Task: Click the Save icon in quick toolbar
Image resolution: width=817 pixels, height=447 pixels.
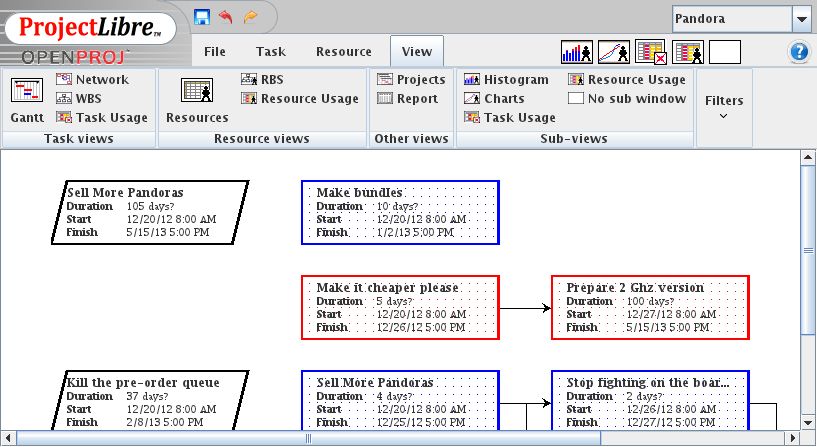Action: [x=202, y=17]
